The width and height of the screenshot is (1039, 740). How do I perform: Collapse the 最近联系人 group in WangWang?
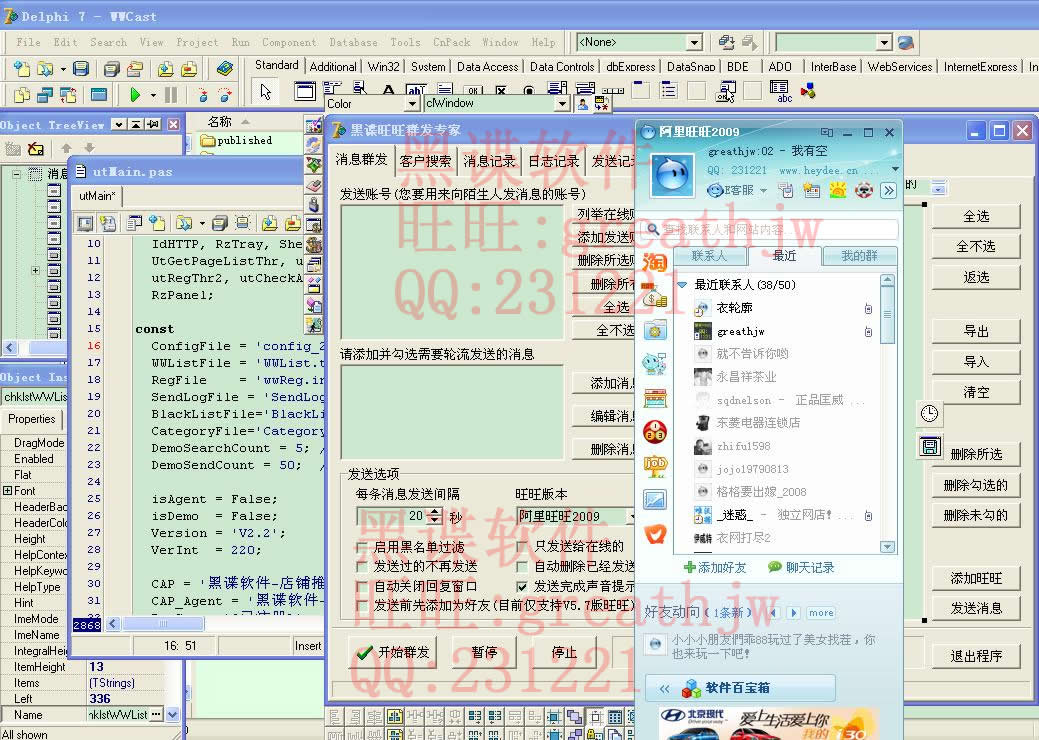pyautogui.click(x=683, y=285)
